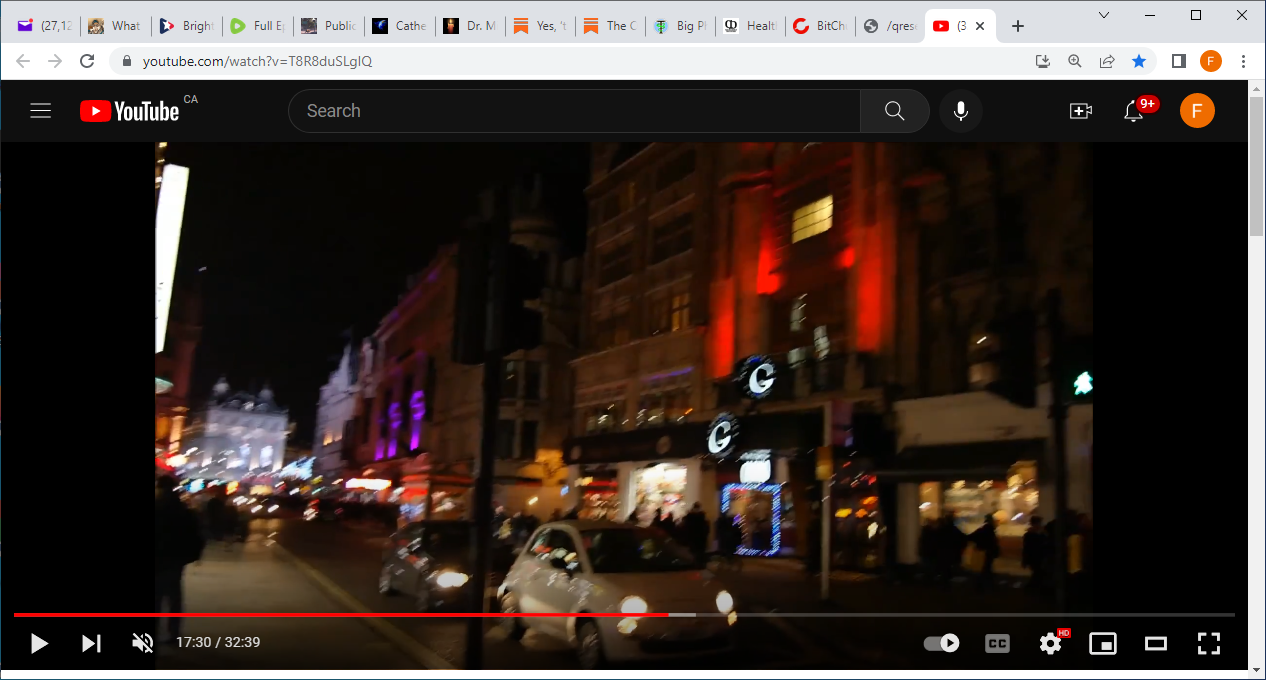1266x680 pixels.
Task: Go back to the previous page
Action: 23,61
